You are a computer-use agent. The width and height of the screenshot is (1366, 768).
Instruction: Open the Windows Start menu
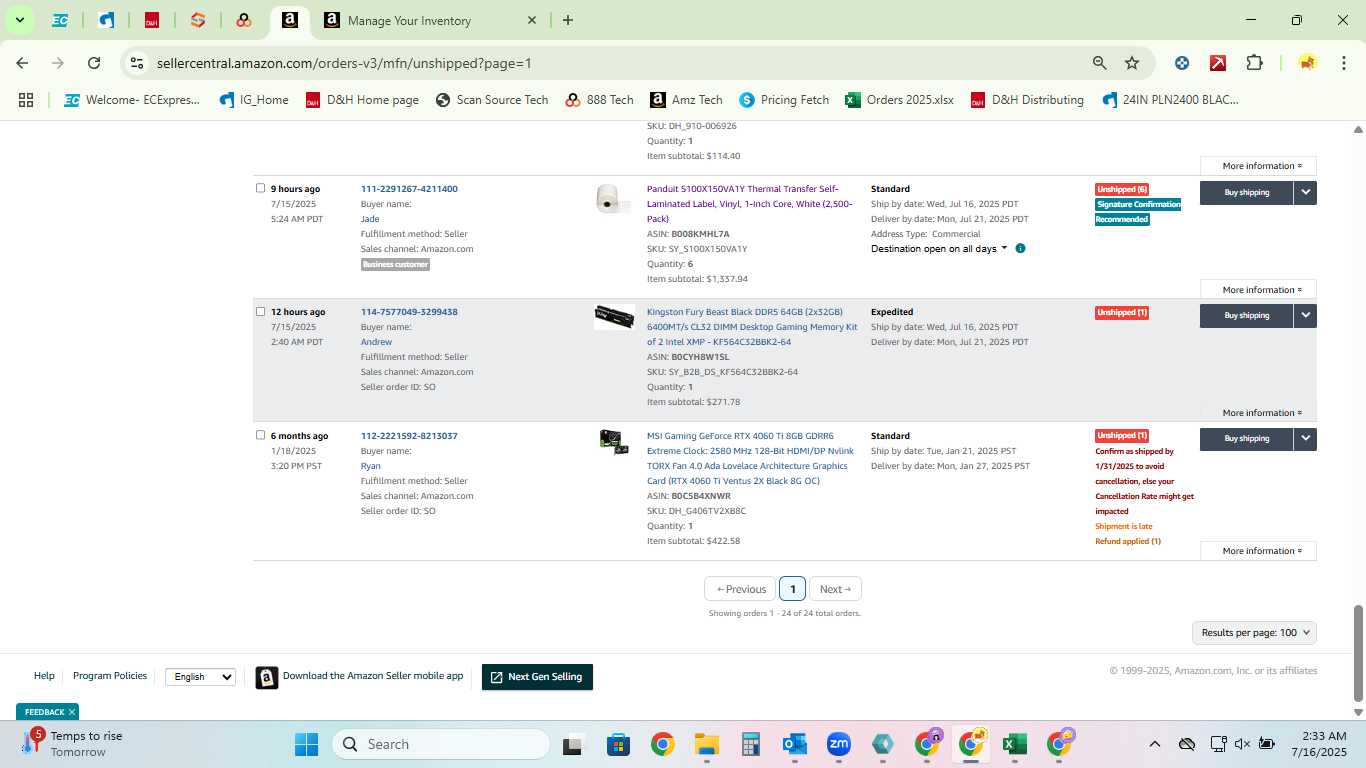[x=306, y=744]
